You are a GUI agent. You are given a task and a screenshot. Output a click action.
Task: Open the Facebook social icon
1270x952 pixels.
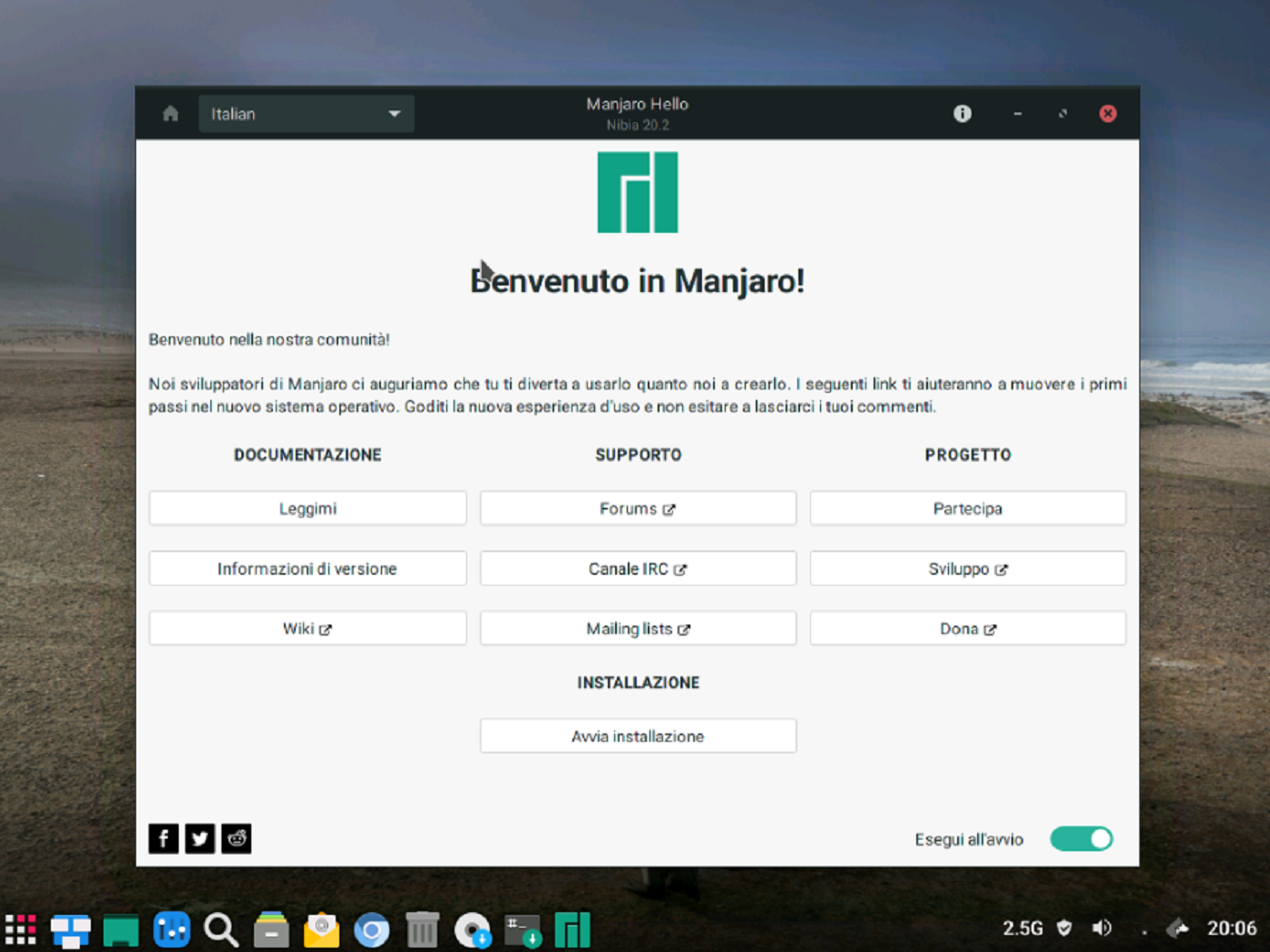click(163, 839)
